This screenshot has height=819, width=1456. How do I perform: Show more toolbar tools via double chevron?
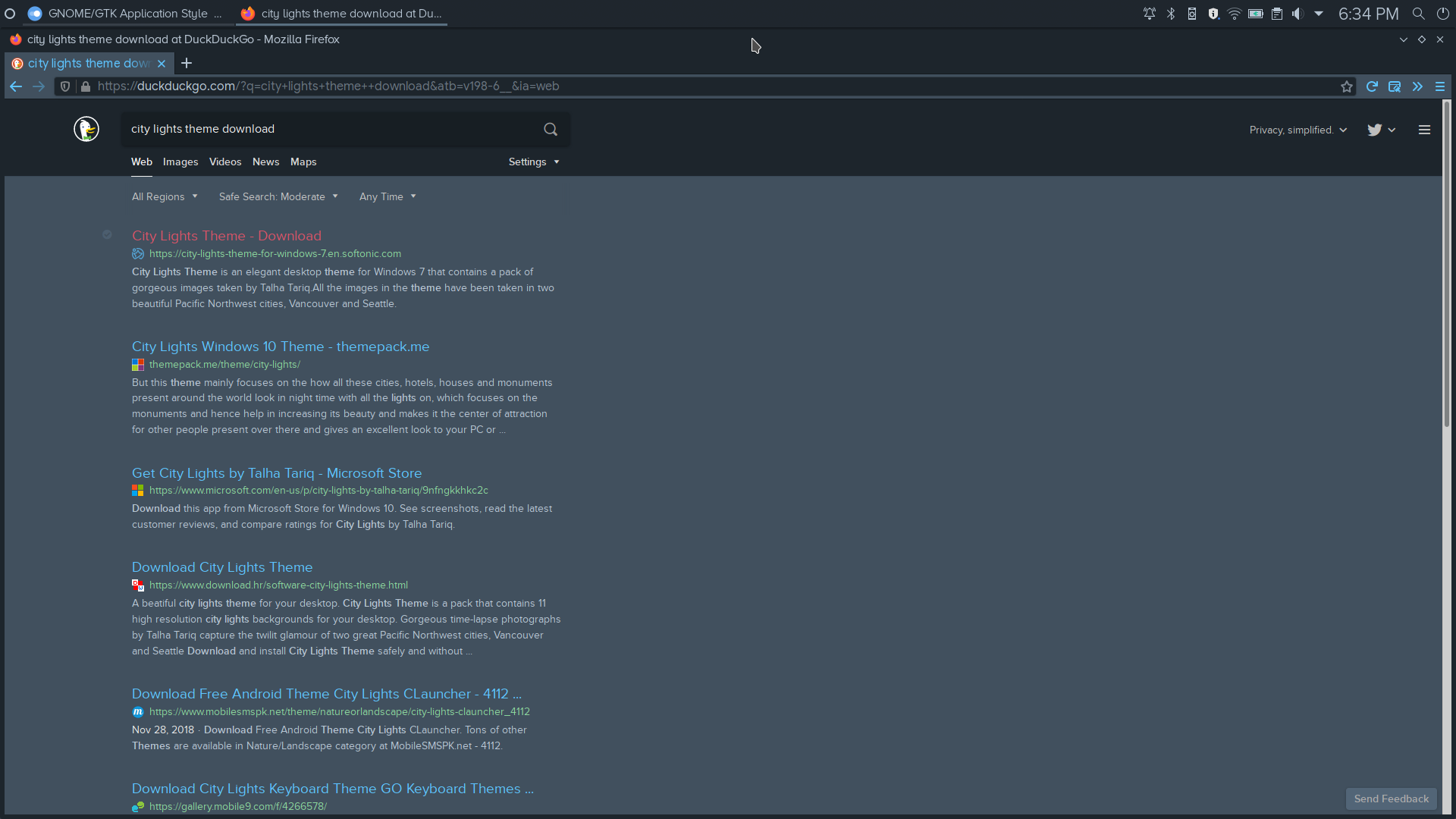(x=1417, y=86)
